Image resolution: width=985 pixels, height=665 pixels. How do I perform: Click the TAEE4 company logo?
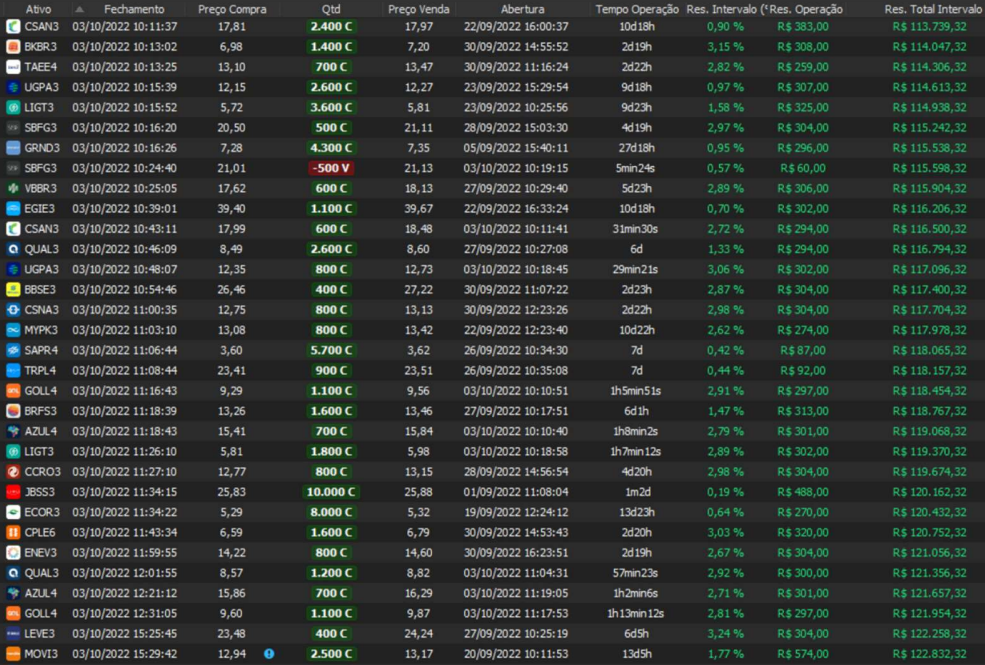[x=13, y=67]
